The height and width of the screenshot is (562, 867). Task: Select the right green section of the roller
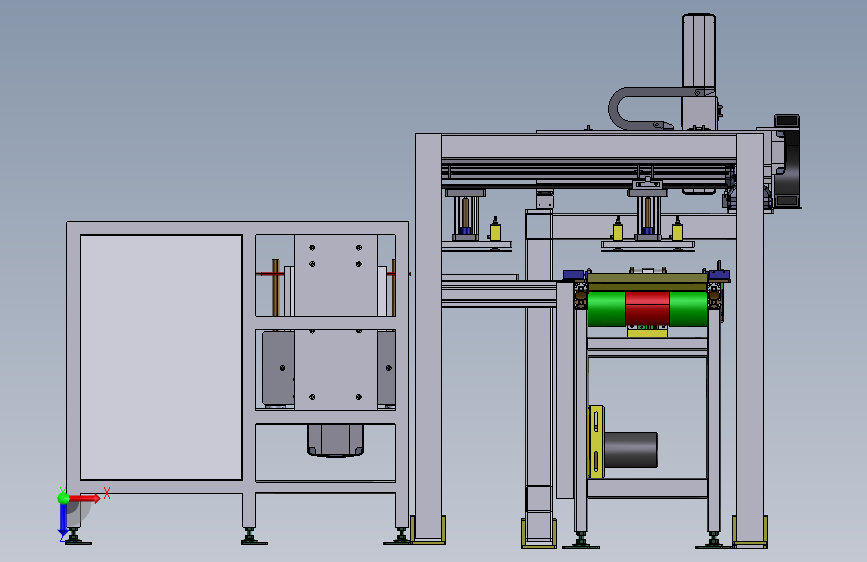[x=688, y=309]
